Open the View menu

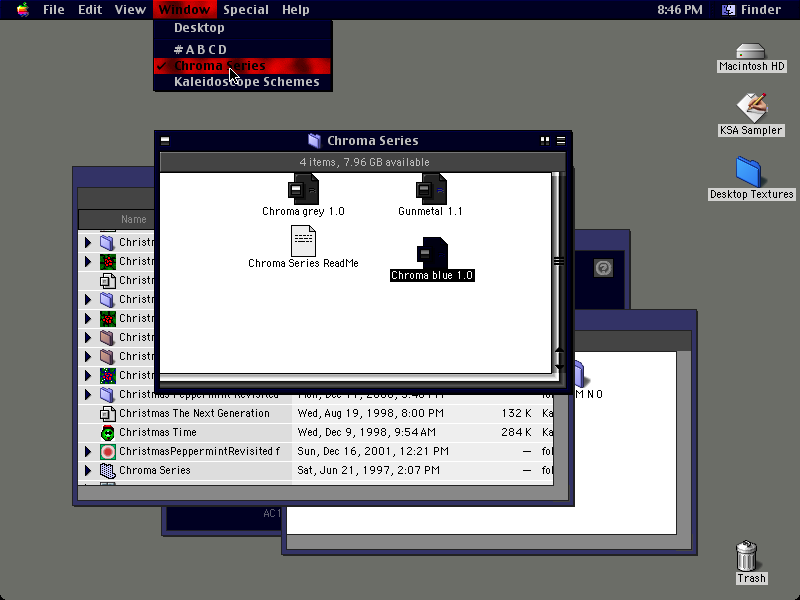[130, 10]
